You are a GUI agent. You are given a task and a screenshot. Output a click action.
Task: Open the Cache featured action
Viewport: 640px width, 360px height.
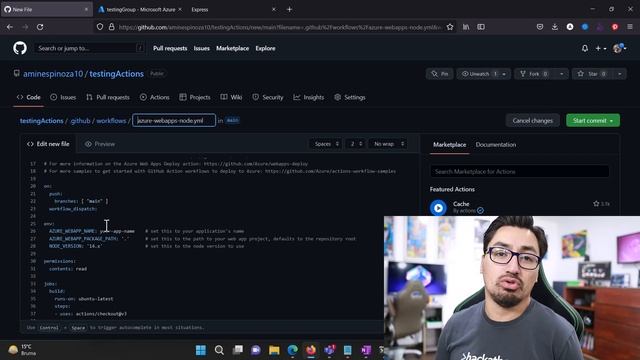point(461,204)
